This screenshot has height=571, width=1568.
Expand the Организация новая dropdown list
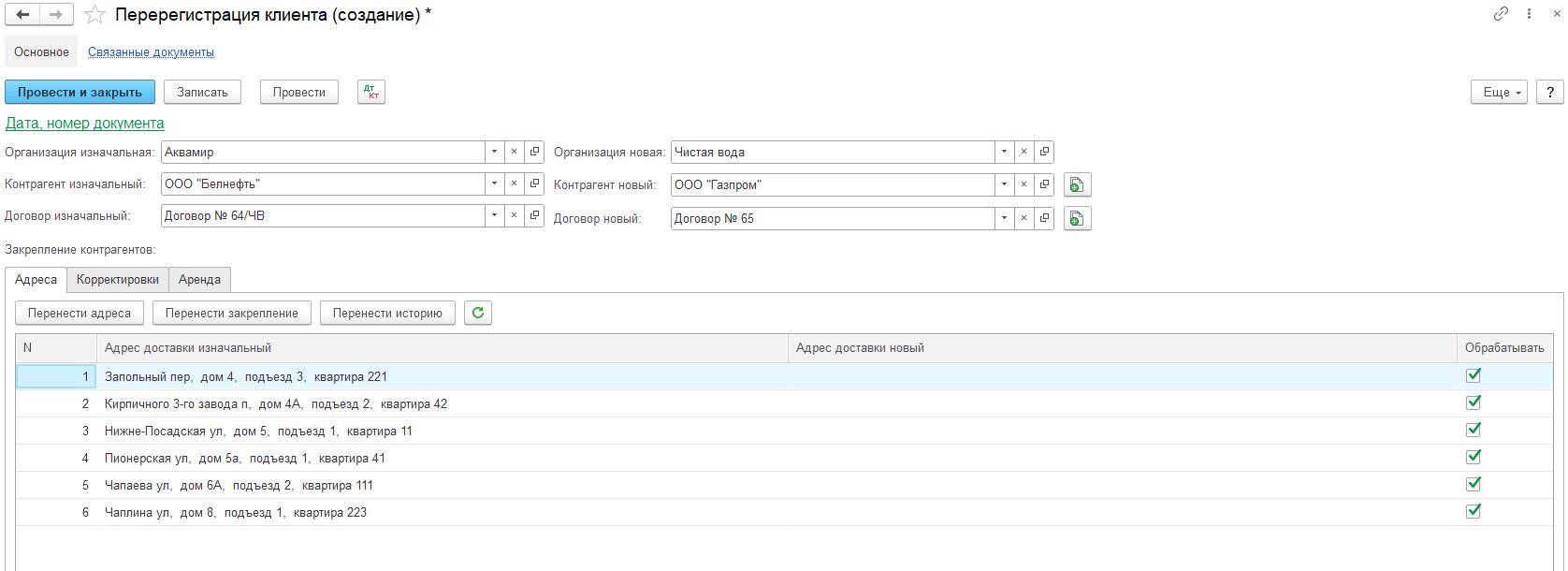pyautogui.click(x=1004, y=152)
